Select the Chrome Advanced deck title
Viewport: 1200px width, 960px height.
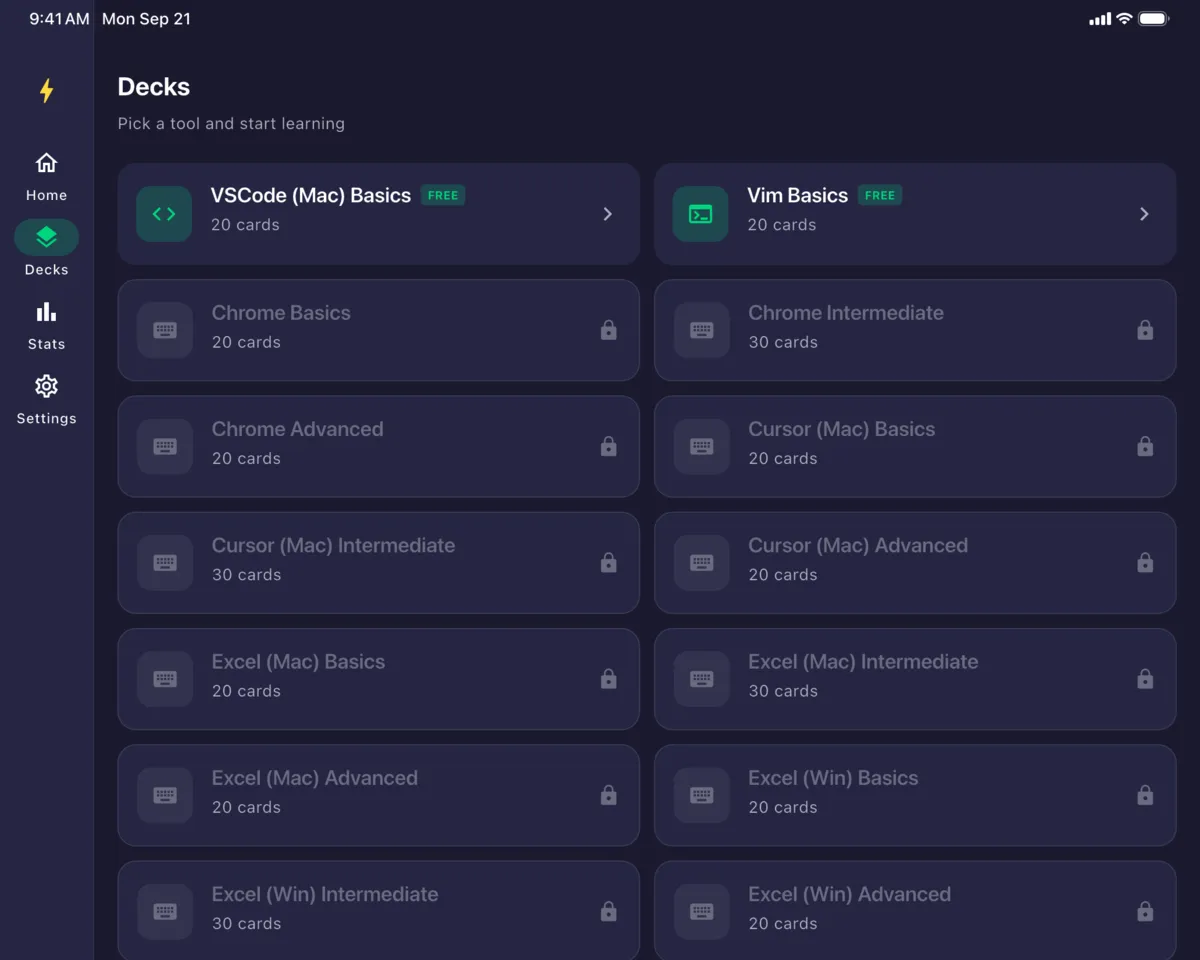point(298,429)
